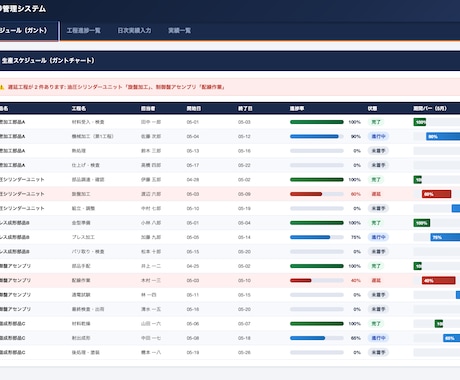Click the 材料受入・検査 process cell
Viewport: 460px width, 380px height.
(88, 122)
